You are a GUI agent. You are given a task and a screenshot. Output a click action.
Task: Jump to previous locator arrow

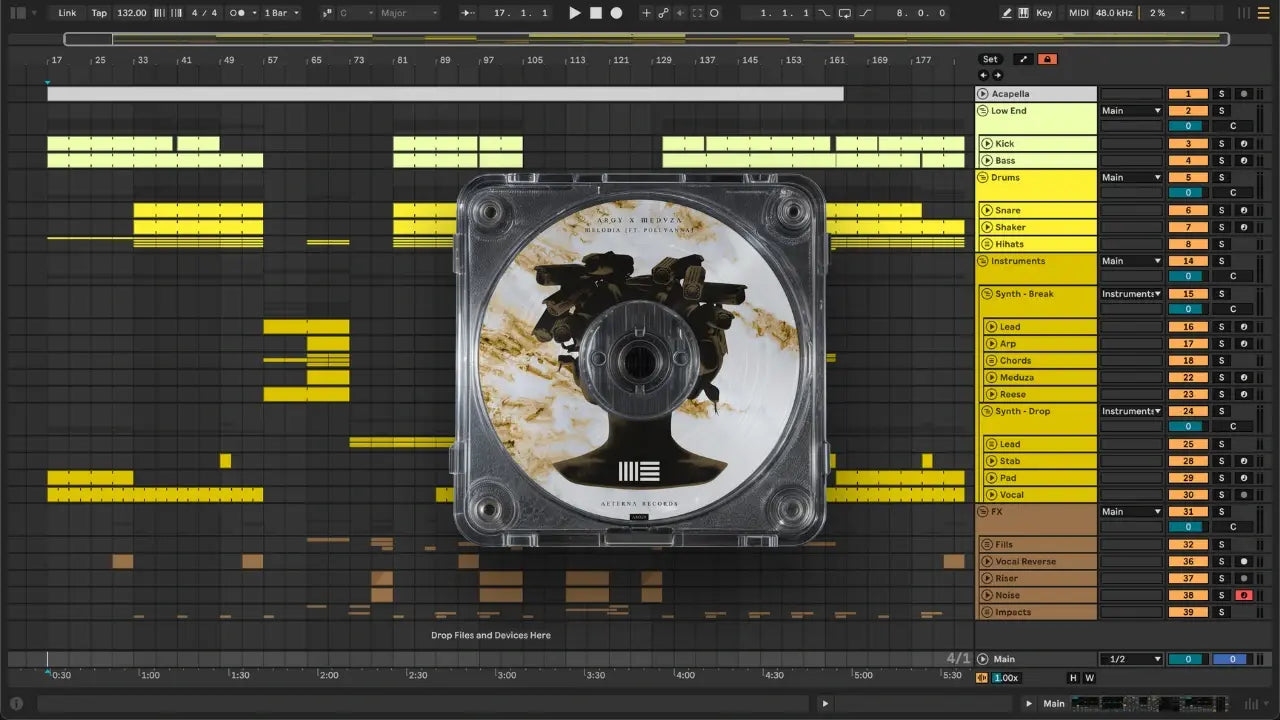pyautogui.click(x=983, y=75)
